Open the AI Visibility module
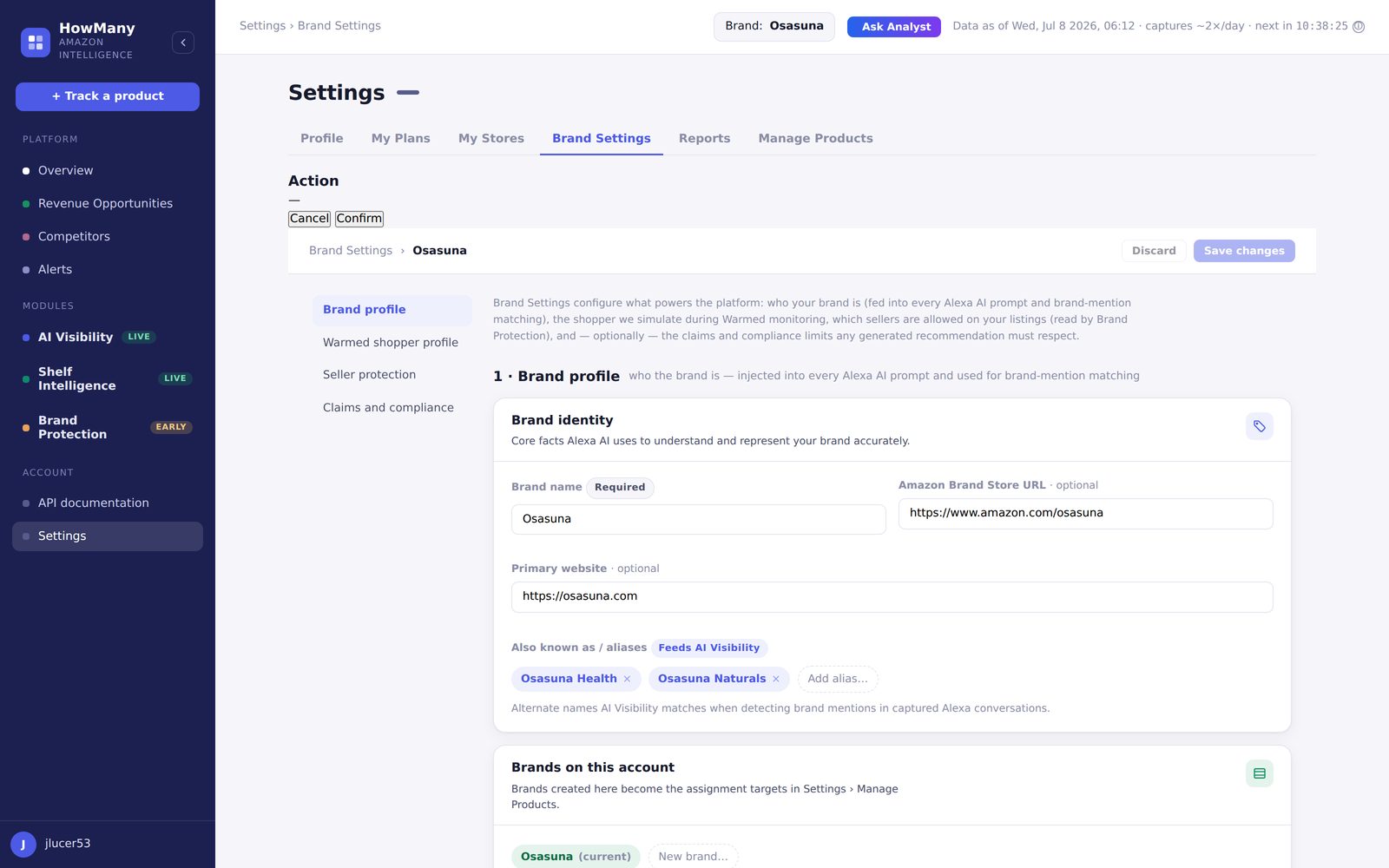The image size is (1389, 868). click(108, 338)
